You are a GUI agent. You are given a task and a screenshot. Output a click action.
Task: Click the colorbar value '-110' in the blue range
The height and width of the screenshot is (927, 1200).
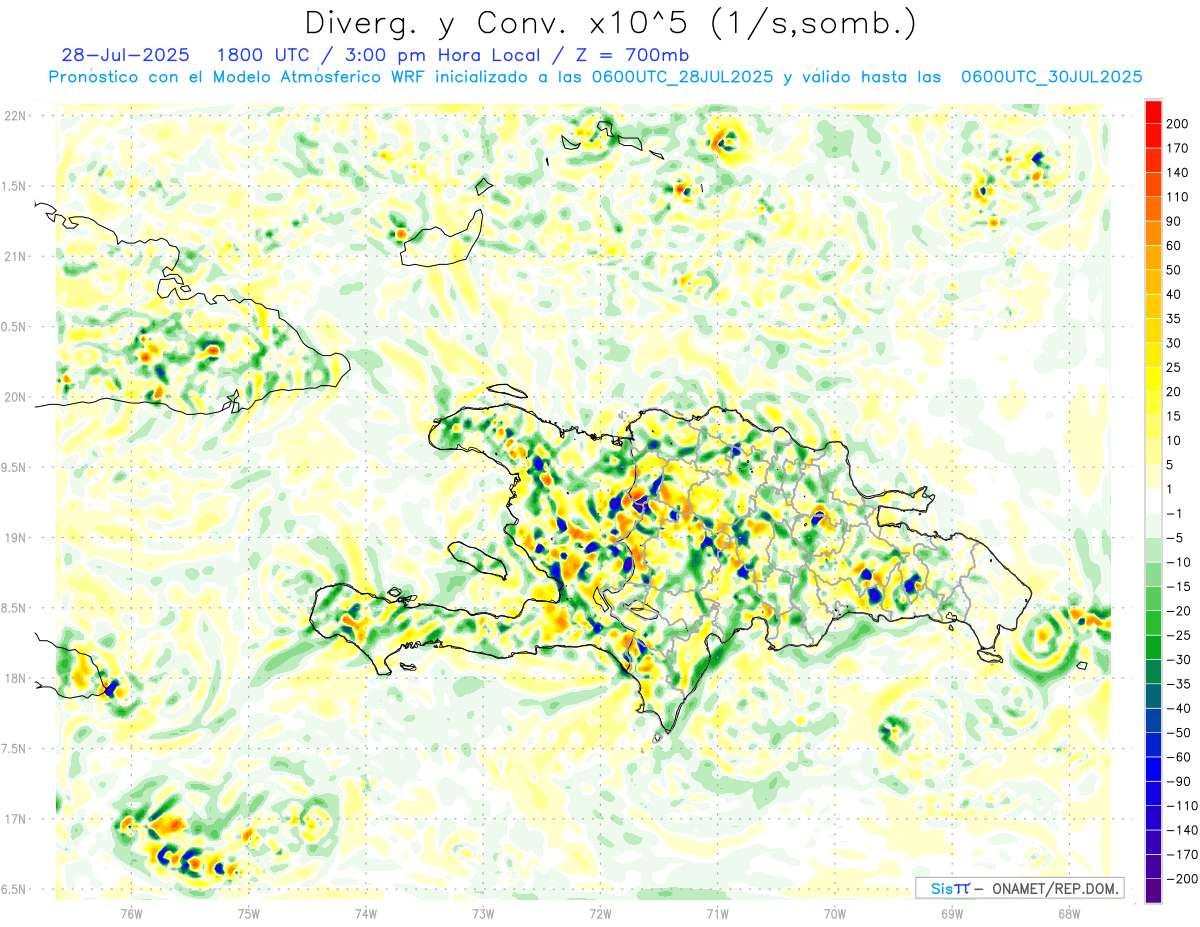coord(1183,806)
